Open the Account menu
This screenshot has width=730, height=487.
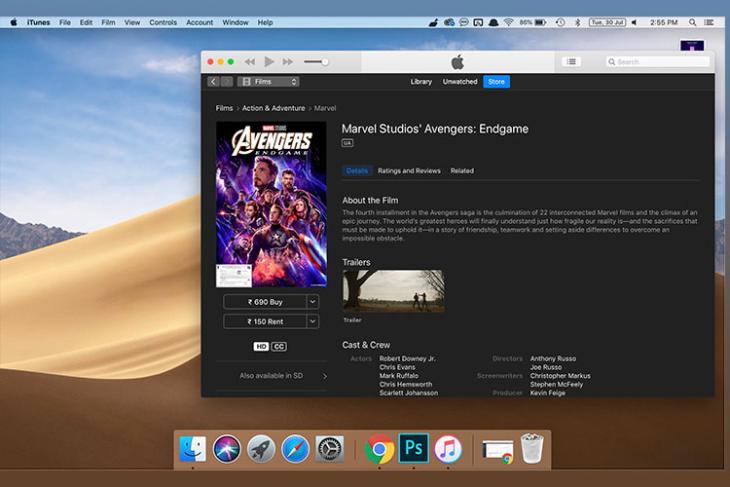[x=199, y=22]
